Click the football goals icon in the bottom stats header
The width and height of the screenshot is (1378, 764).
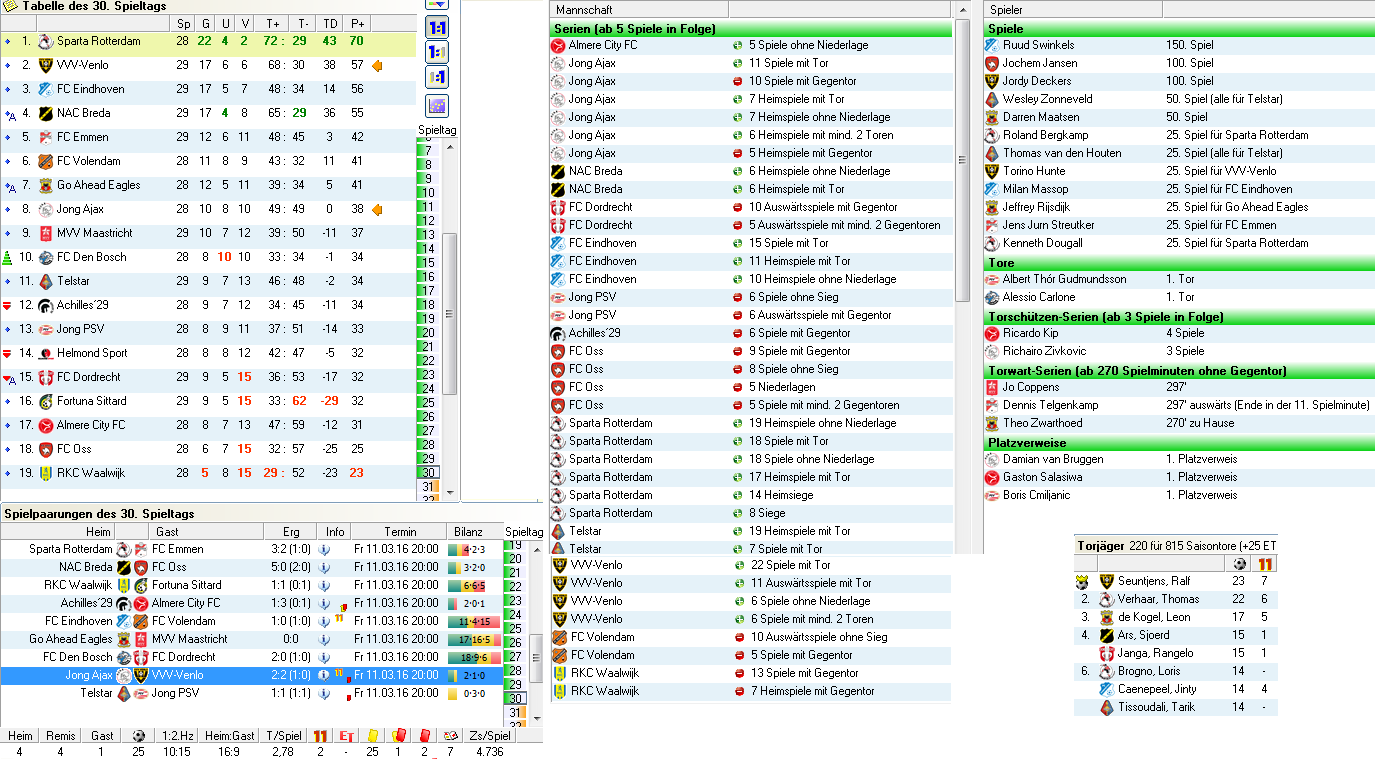[138, 736]
